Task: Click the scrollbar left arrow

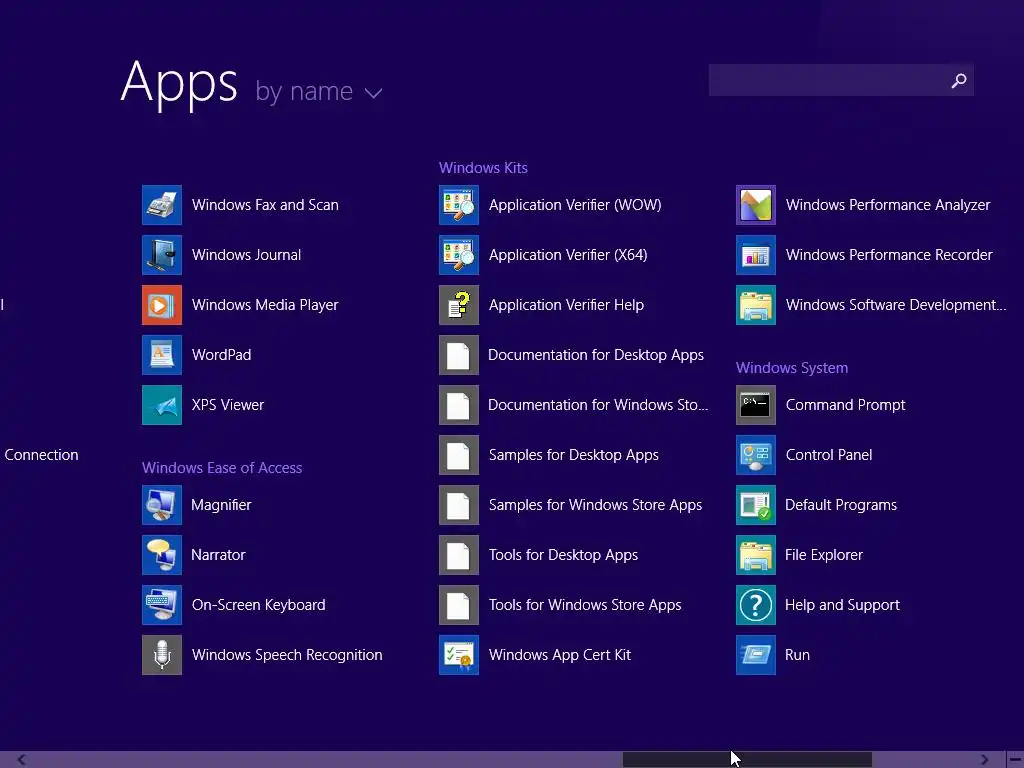Action: tap(22, 760)
